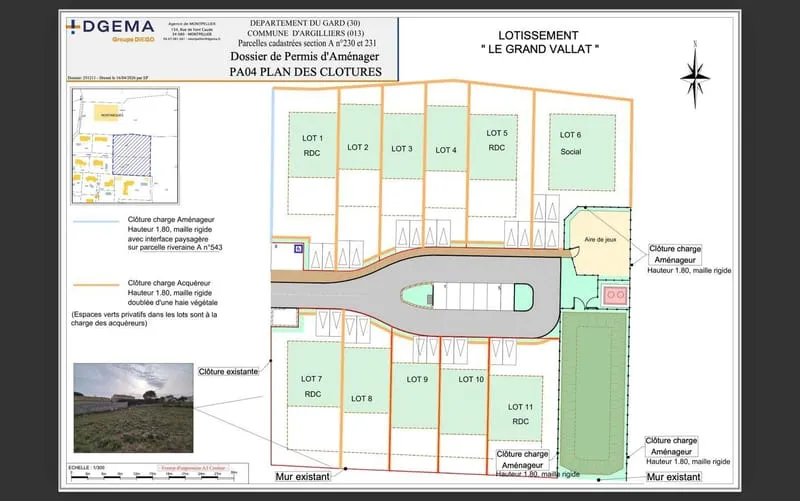
Task: Click legend text "sur parcelle riveraine A n°543"
Action: point(175,248)
